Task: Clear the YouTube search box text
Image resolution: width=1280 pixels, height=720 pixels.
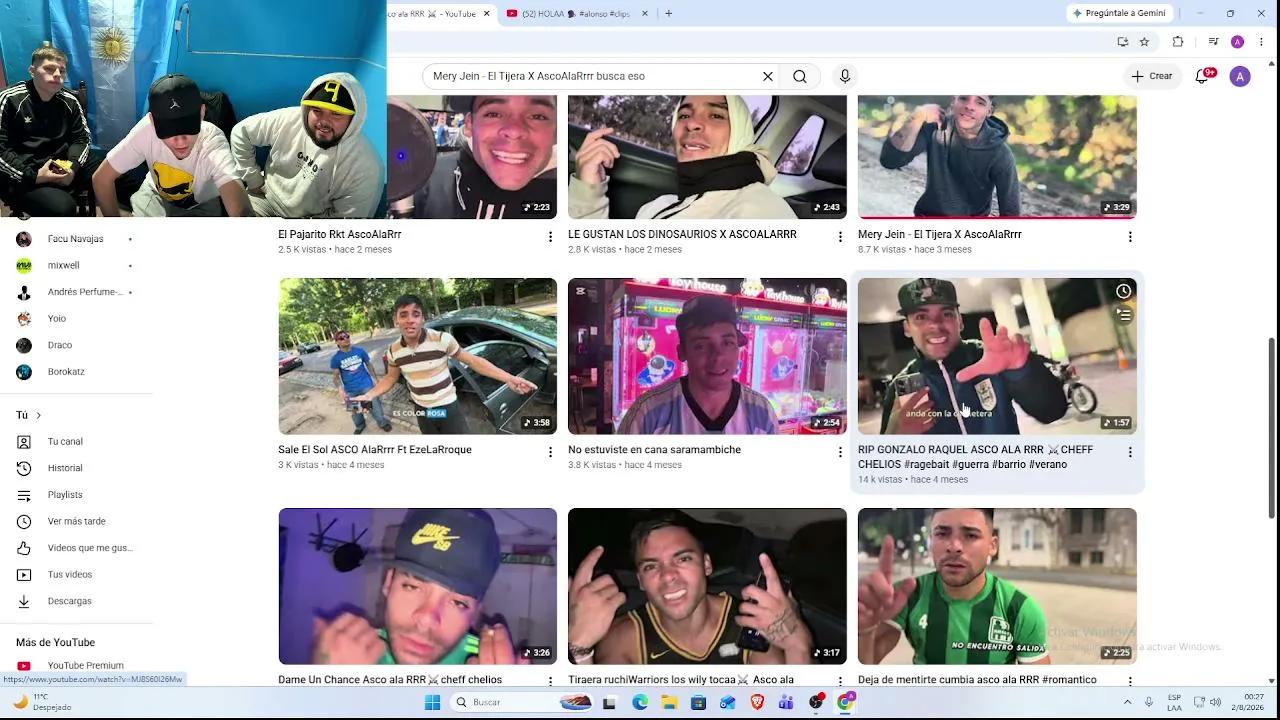Action: click(x=768, y=76)
